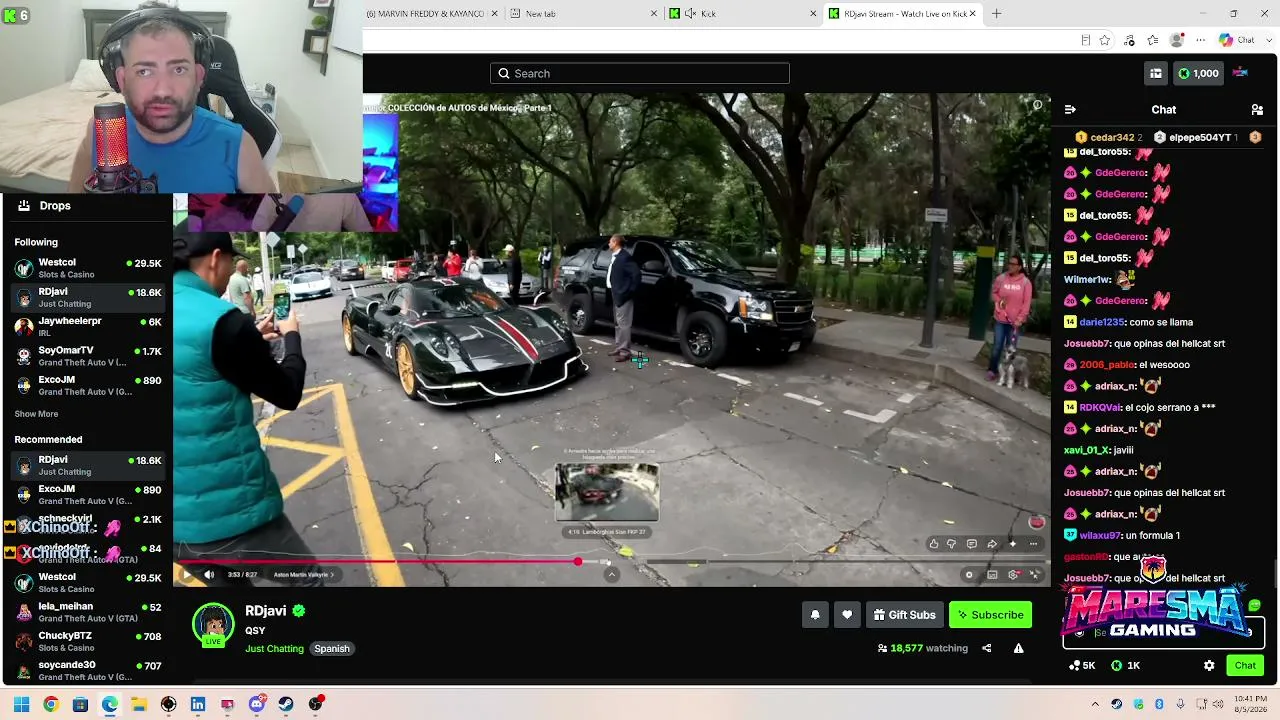Expand the Following list with Show More
The width and height of the screenshot is (1280, 720).
pyautogui.click(x=36, y=414)
